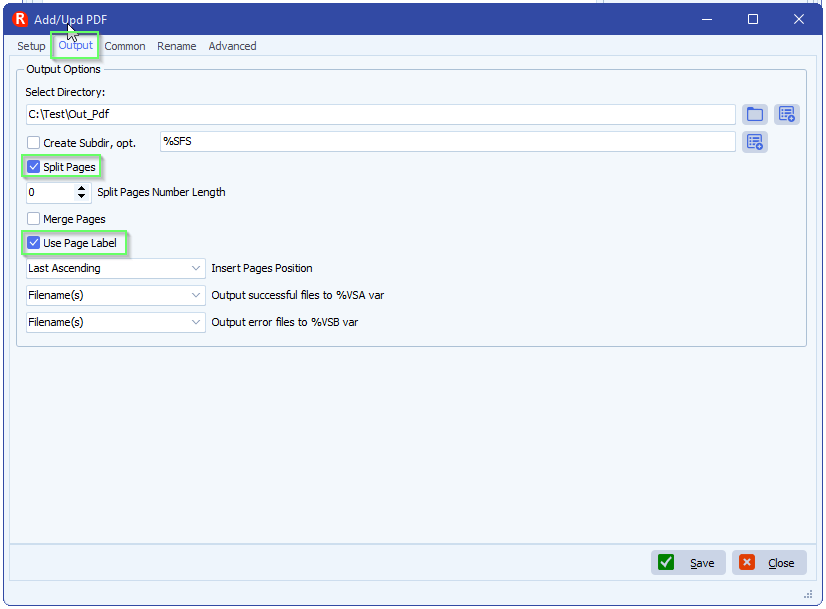Image resolution: width=826 pixels, height=609 pixels.
Task: Click the resize grip at the dialog corner
Action: 807,594
